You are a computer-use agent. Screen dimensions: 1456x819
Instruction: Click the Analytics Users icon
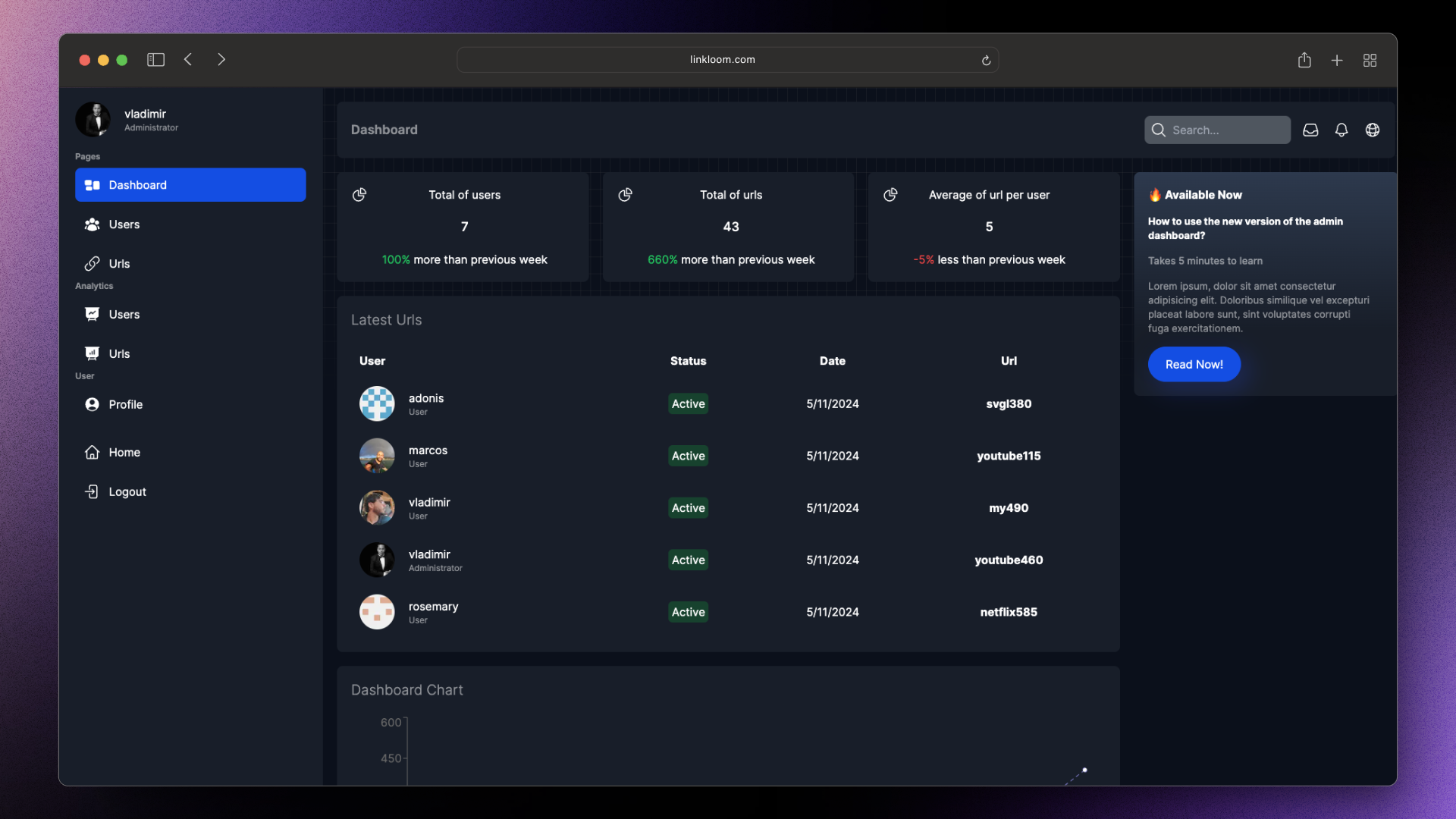pyautogui.click(x=92, y=315)
